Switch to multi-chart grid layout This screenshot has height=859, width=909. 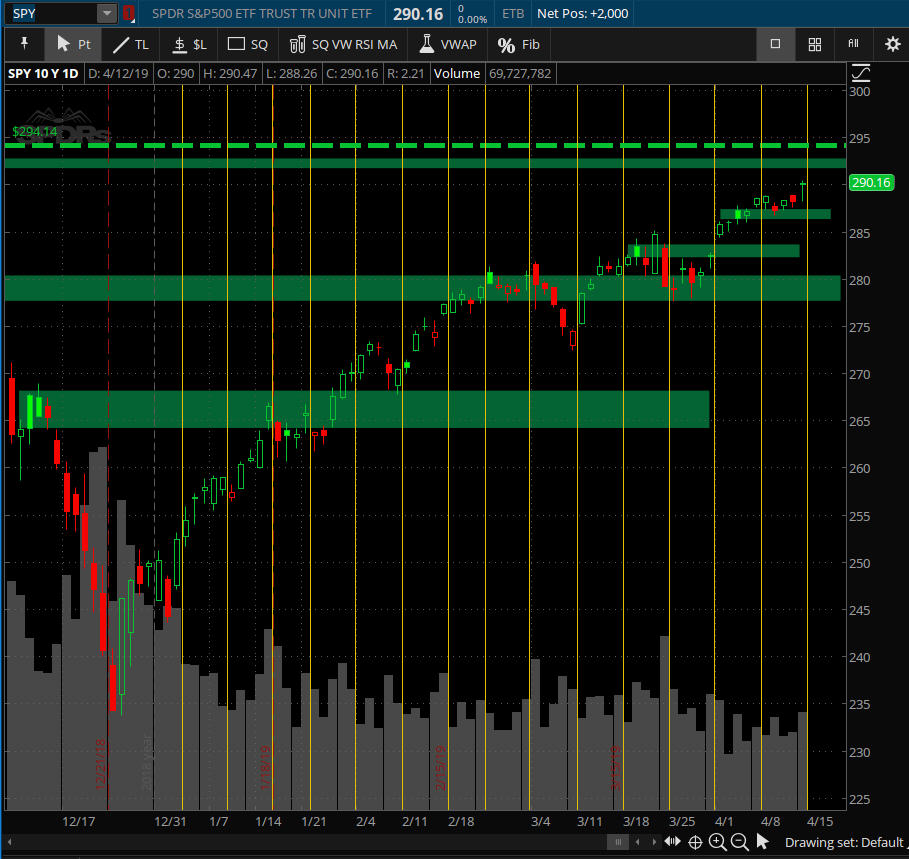pyautogui.click(x=815, y=44)
